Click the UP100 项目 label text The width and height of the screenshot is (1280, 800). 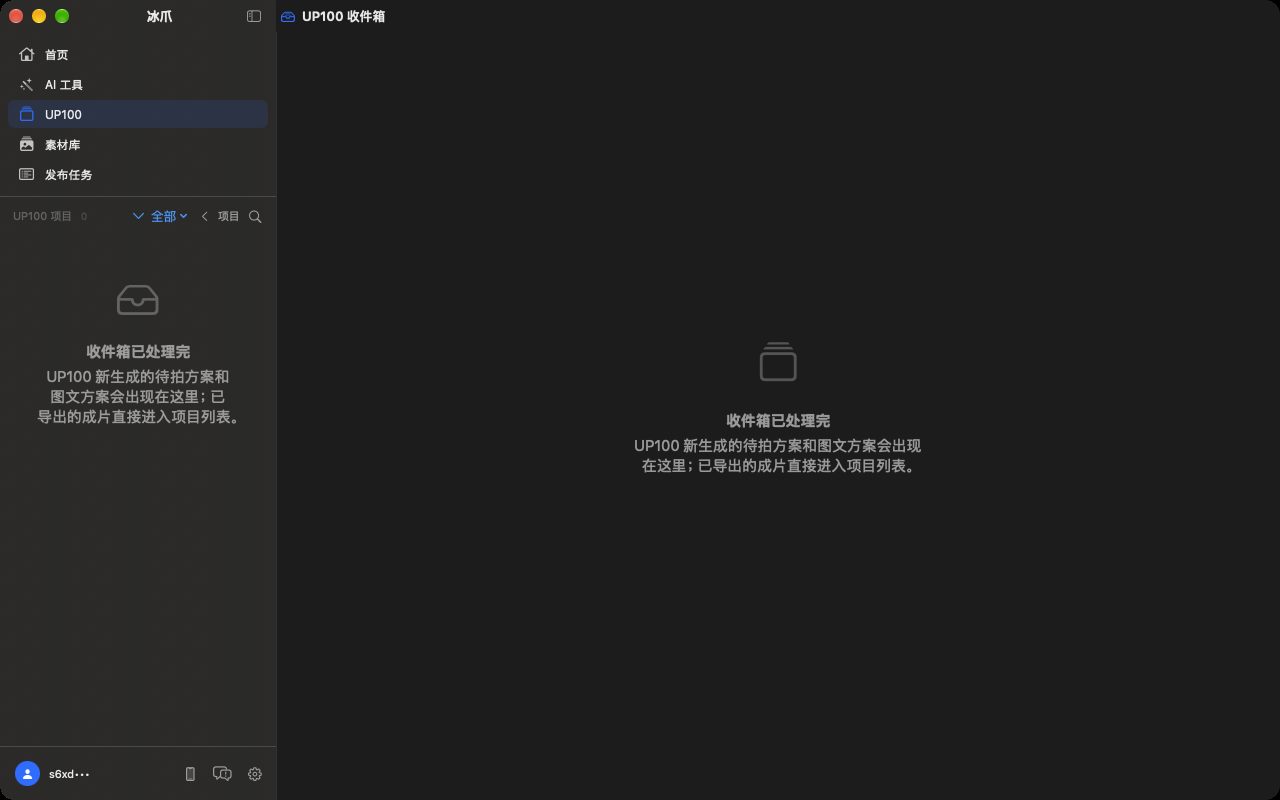[42, 216]
